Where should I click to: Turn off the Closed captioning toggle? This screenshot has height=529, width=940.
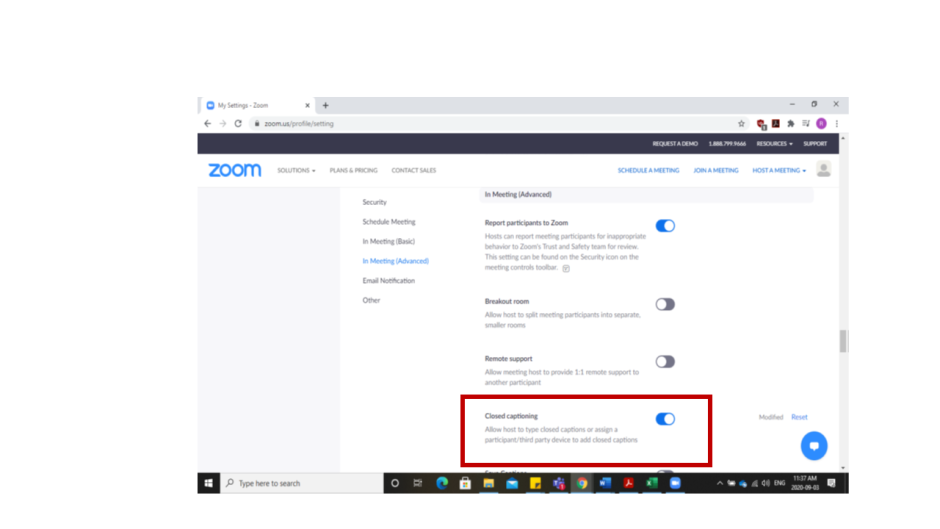pyautogui.click(x=665, y=419)
